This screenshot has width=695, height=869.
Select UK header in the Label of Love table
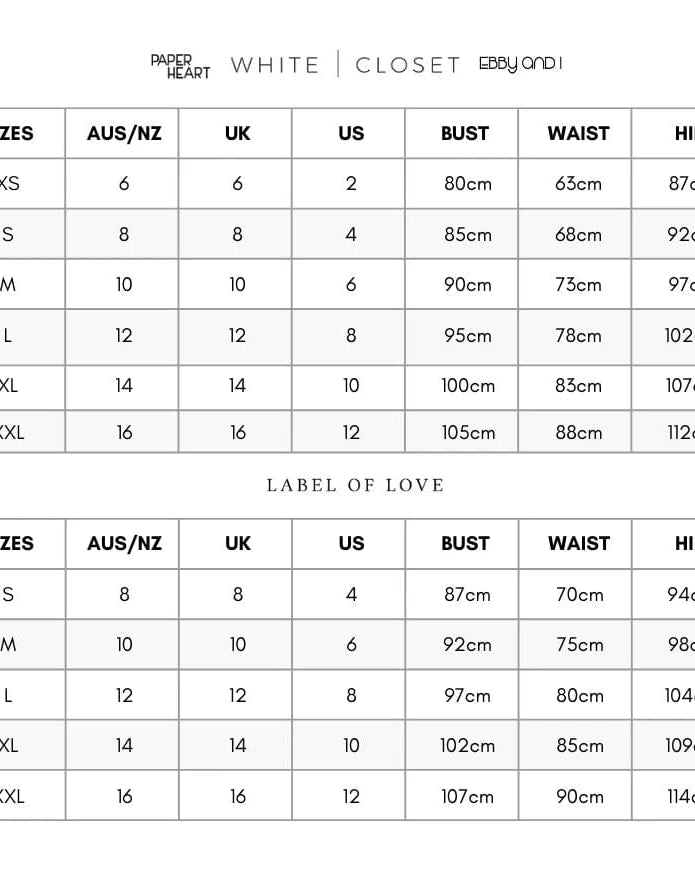coord(238,543)
